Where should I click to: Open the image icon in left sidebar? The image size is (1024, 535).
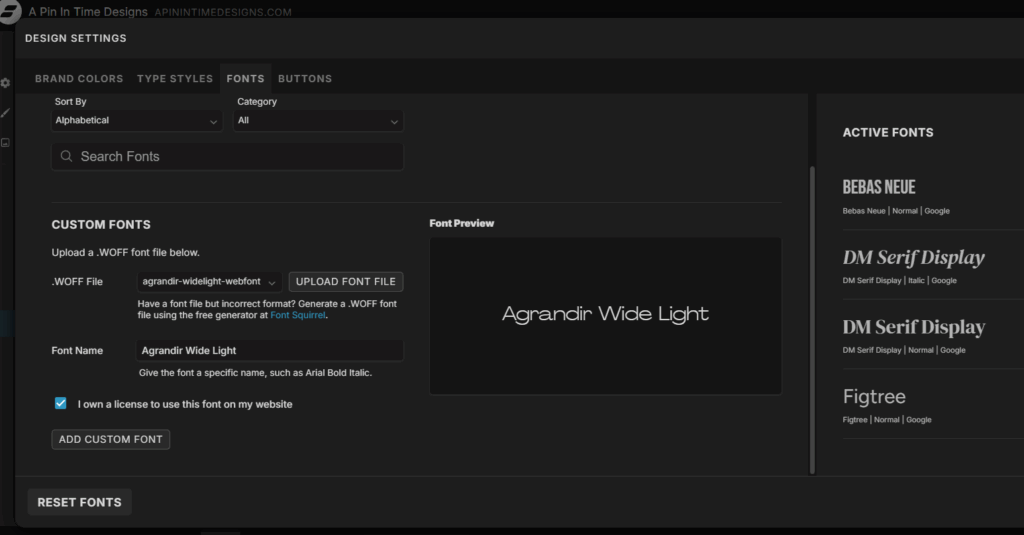pyautogui.click(x=5, y=142)
